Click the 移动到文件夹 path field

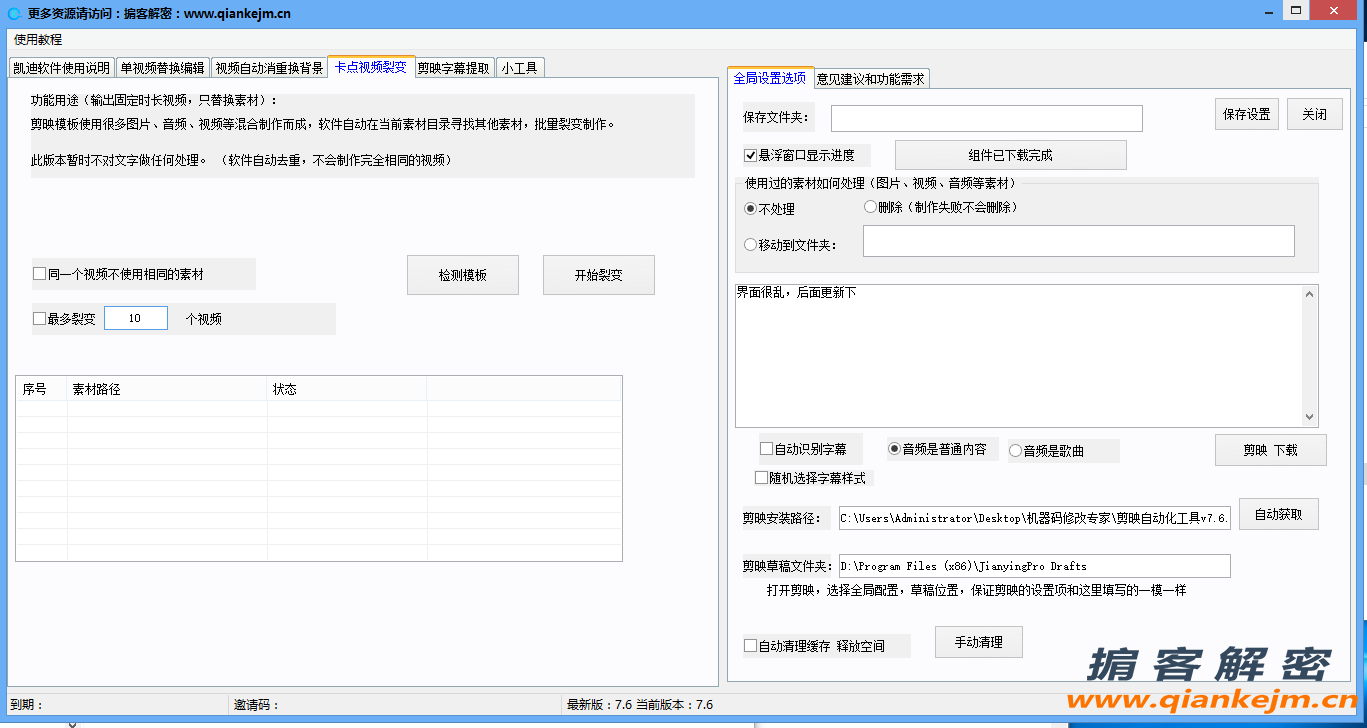coord(1079,241)
